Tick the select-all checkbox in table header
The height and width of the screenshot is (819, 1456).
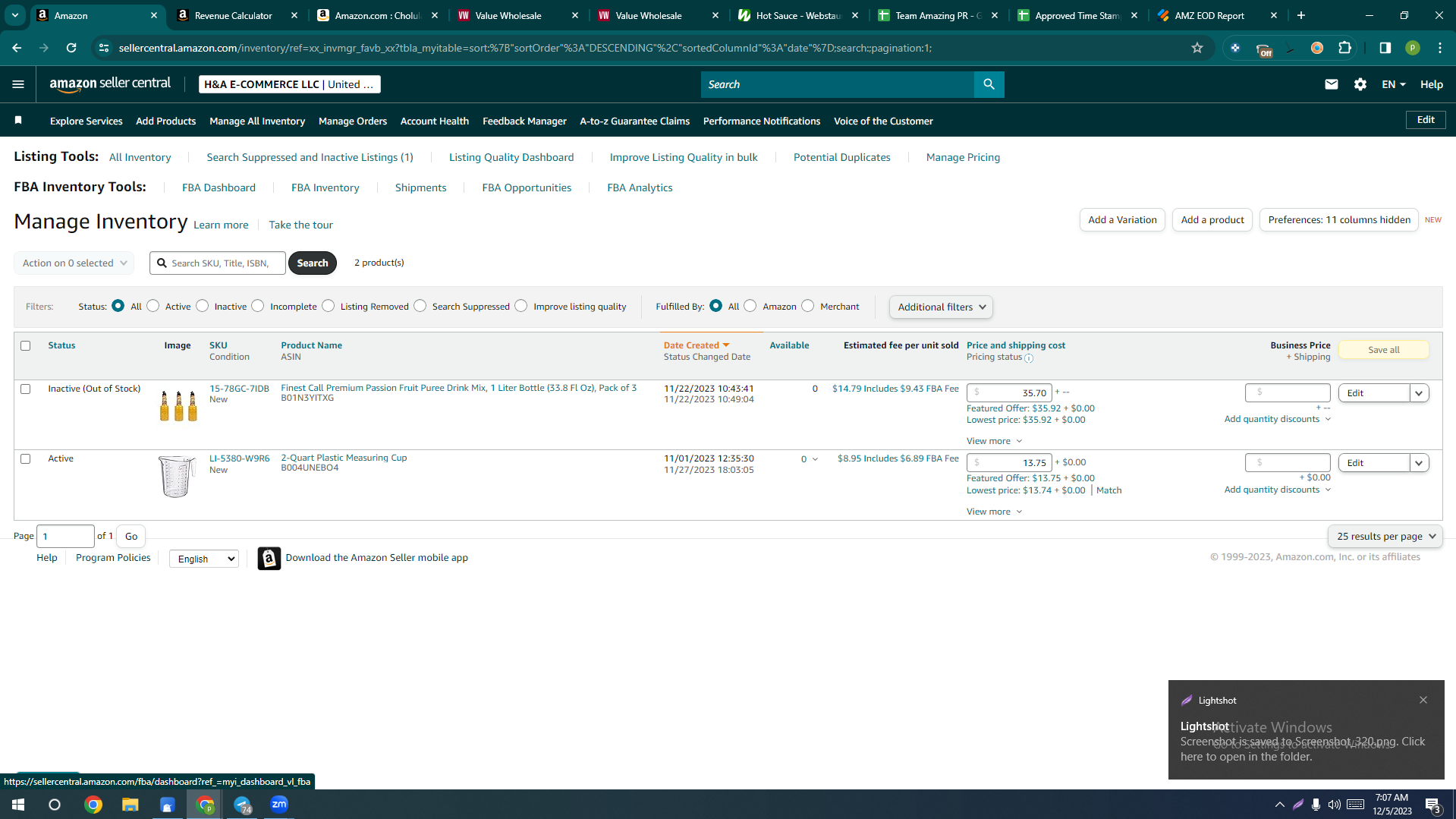tap(25, 345)
